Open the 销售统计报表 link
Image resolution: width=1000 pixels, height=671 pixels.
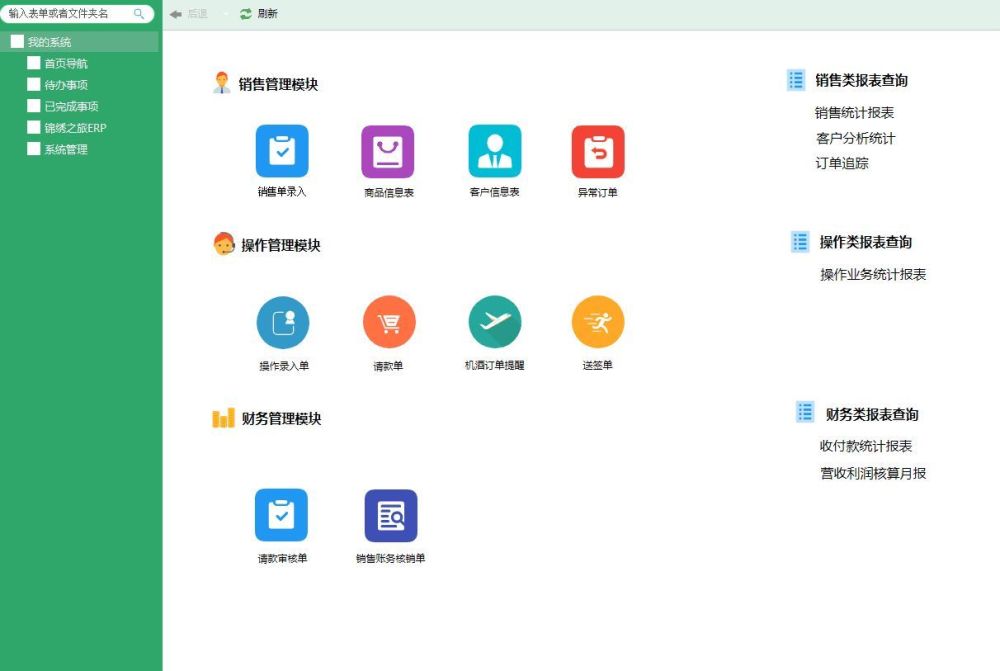(x=855, y=113)
